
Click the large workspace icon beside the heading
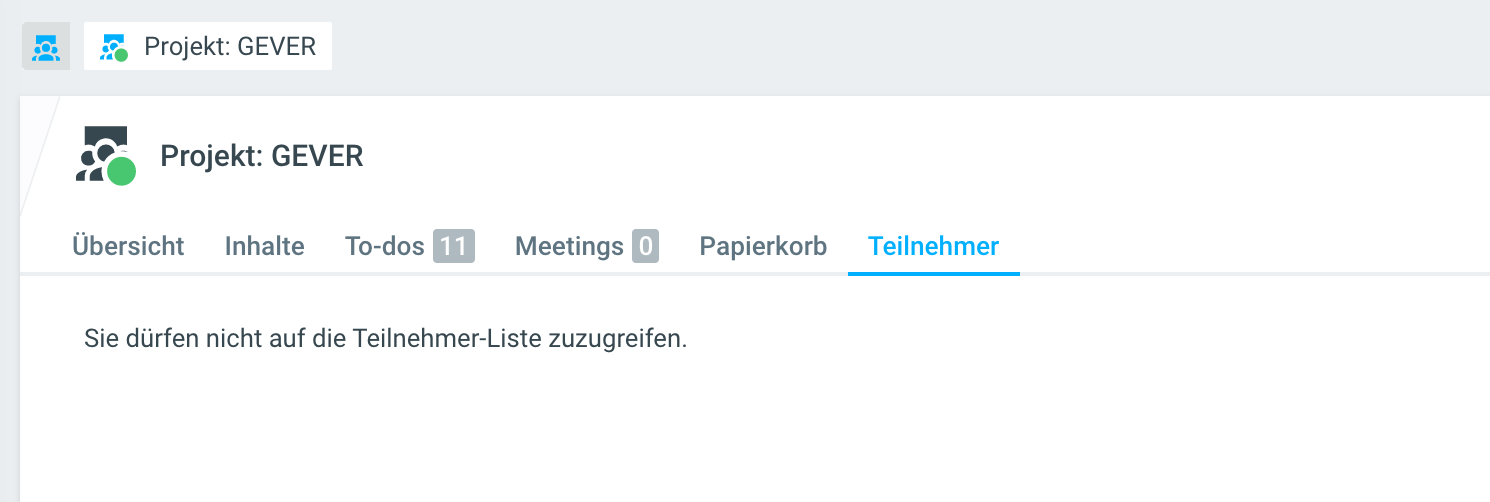[100, 152]
